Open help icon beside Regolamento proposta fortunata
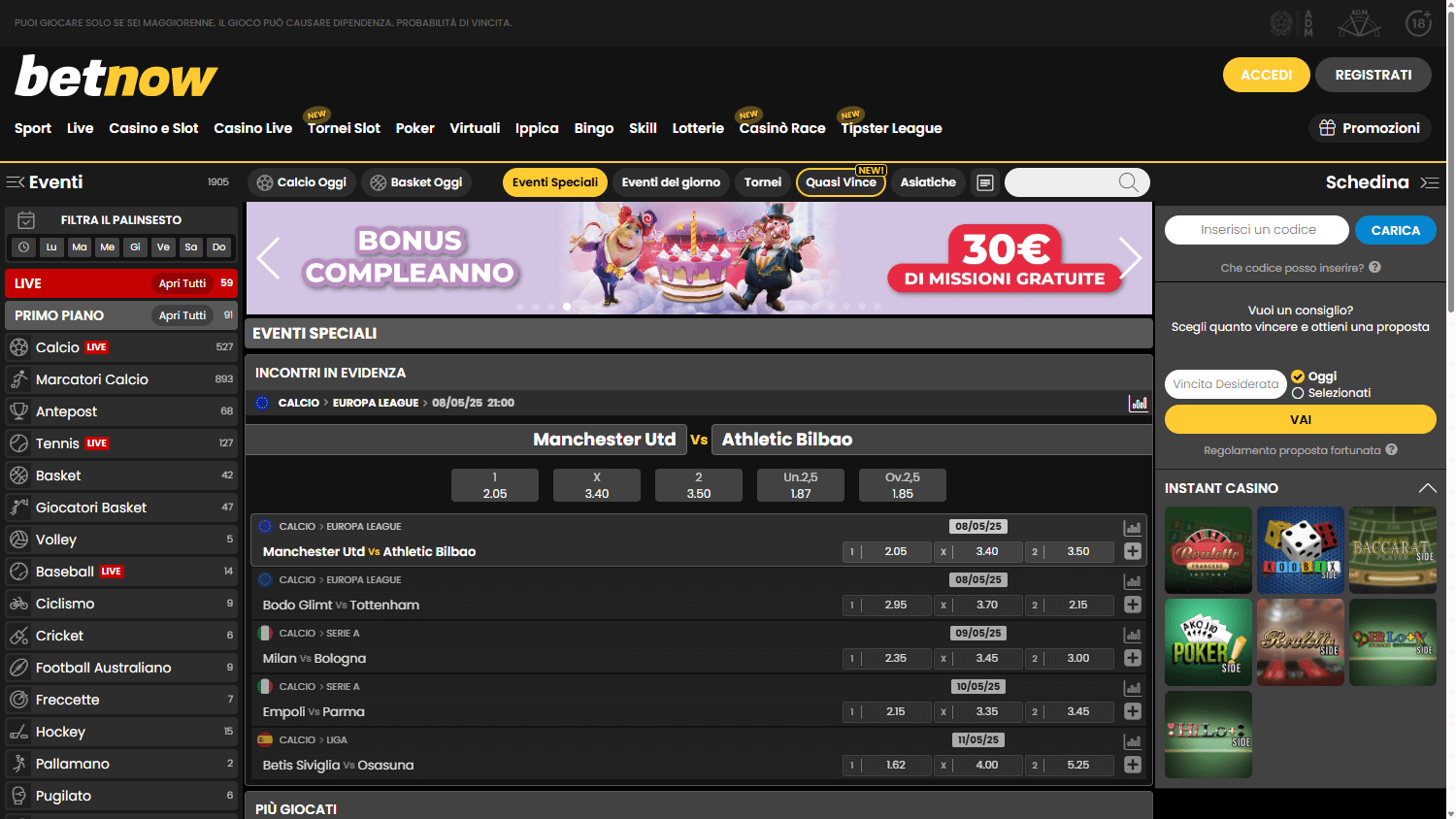Viewport: 1456px width, 819px height. point(1391,450)
